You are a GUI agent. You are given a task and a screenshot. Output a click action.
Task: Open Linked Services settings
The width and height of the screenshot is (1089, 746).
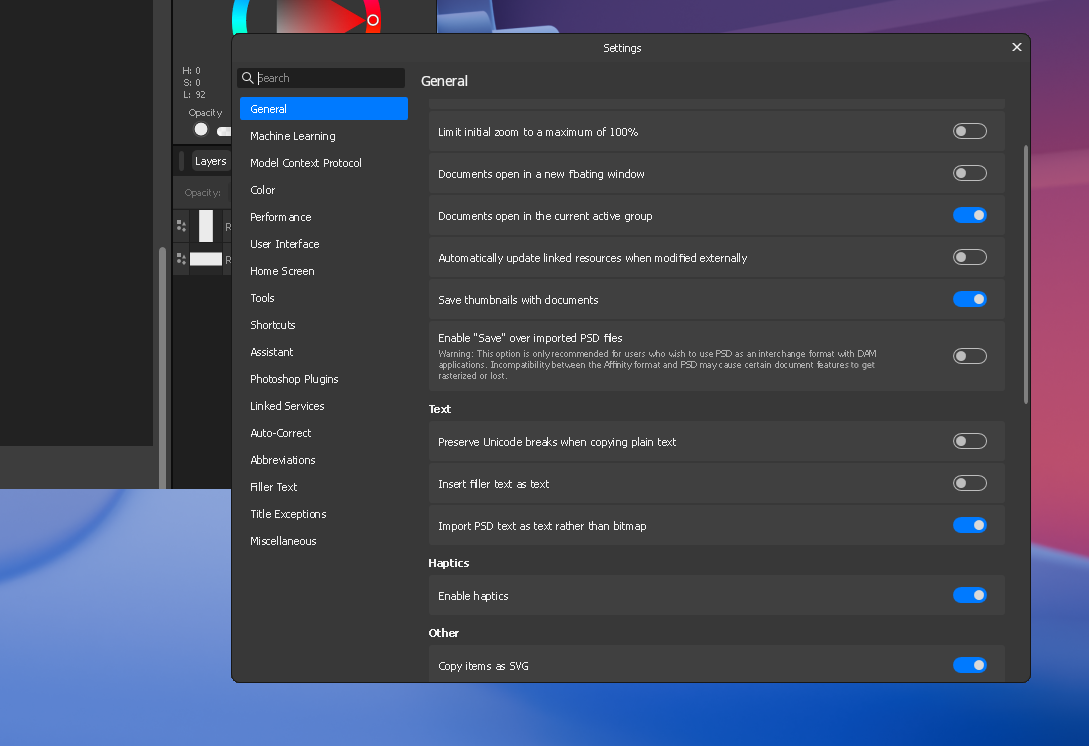[324, 406]
